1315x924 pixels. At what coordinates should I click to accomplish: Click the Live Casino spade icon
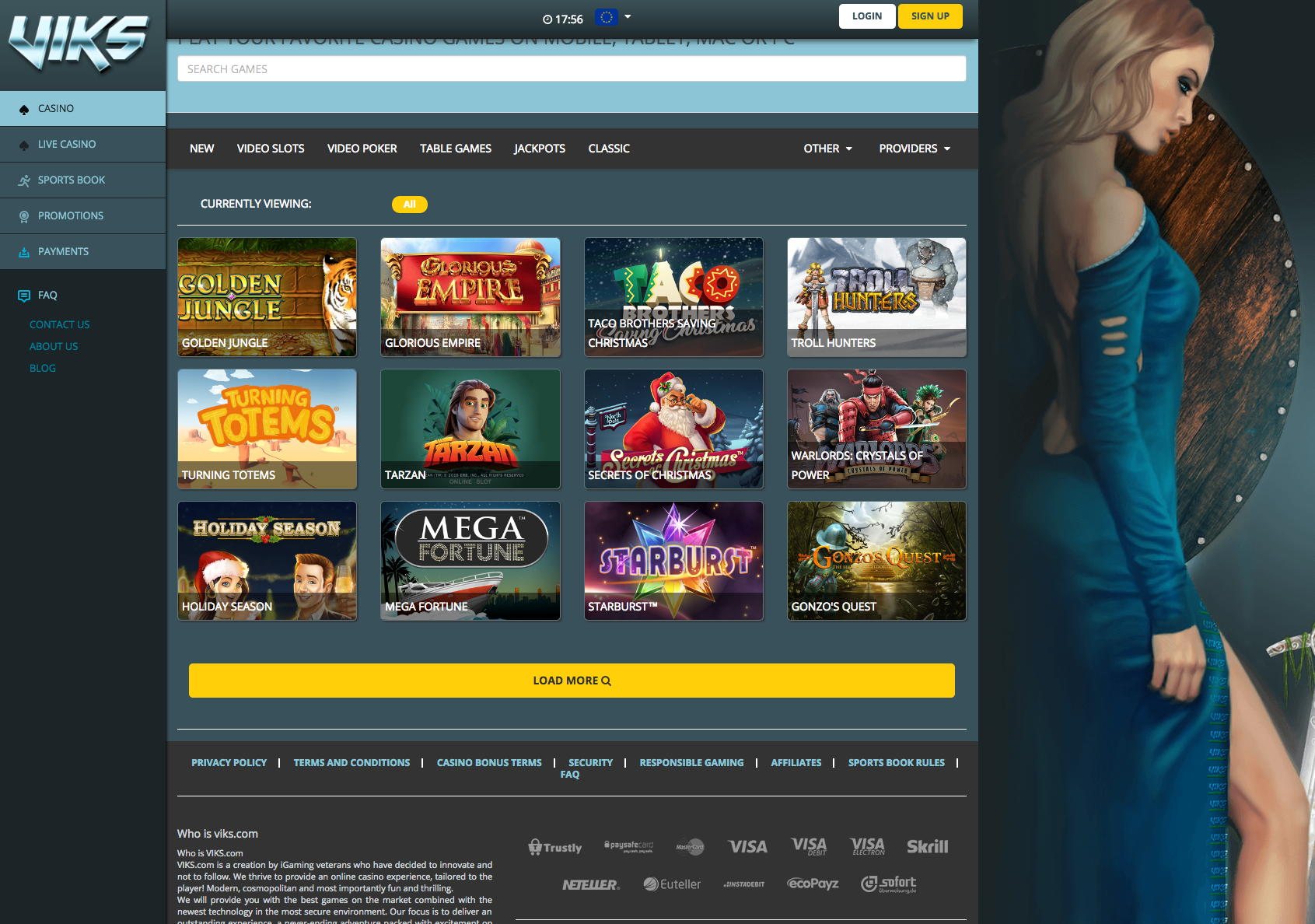pos(24,145)
